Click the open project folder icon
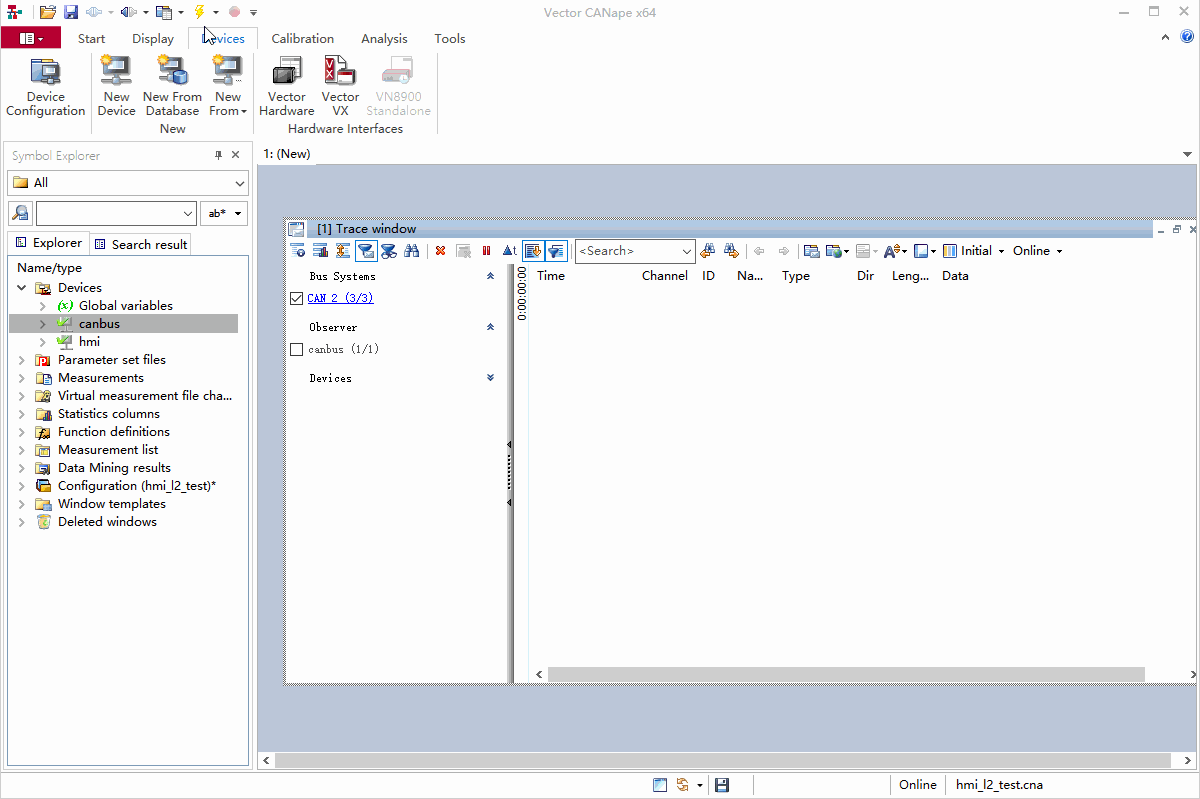The image size is (1200, 799). pyautogui.click(x=48, y=12)
